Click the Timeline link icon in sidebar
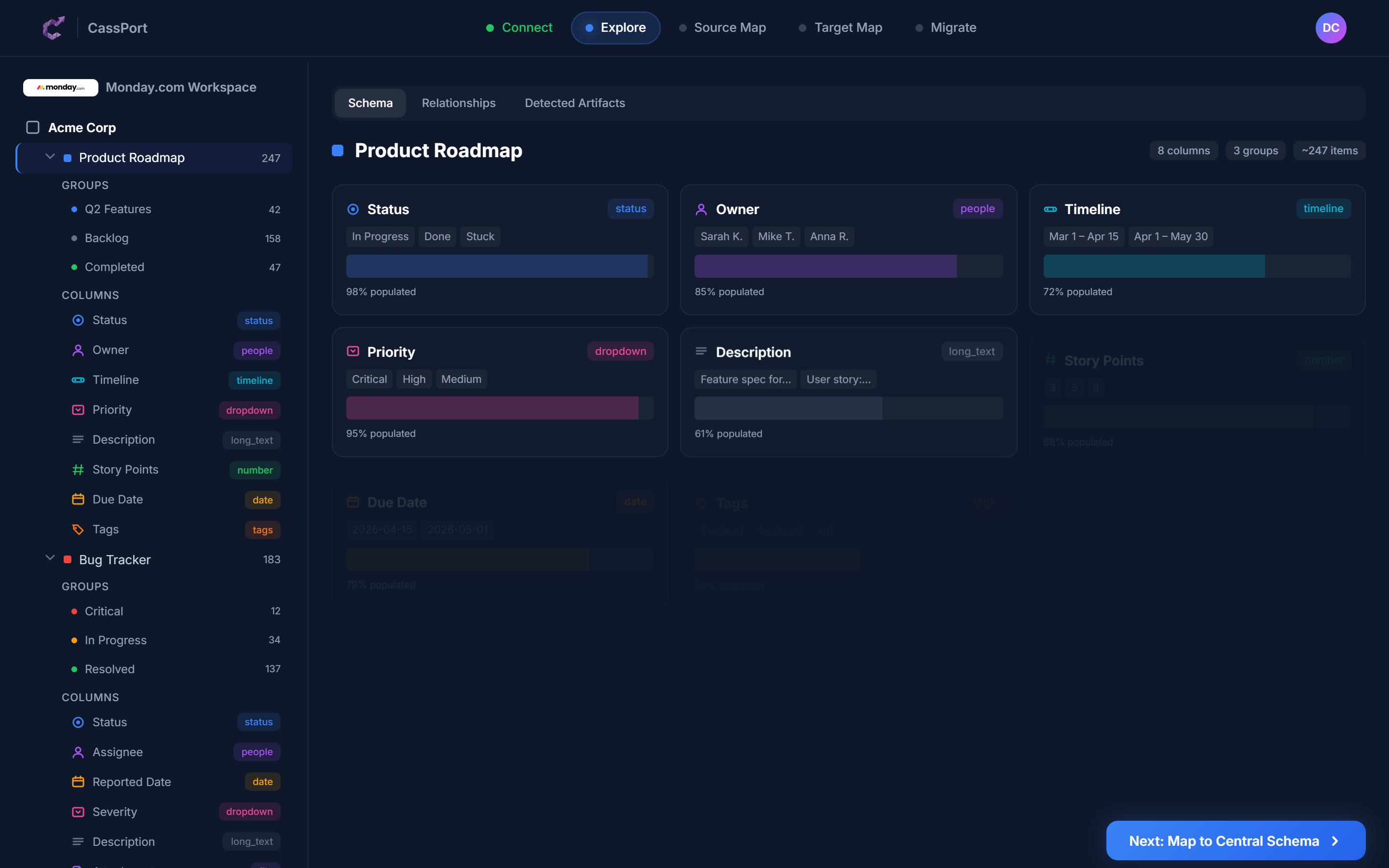This screenshot has width=1389, height=868. 78,380
